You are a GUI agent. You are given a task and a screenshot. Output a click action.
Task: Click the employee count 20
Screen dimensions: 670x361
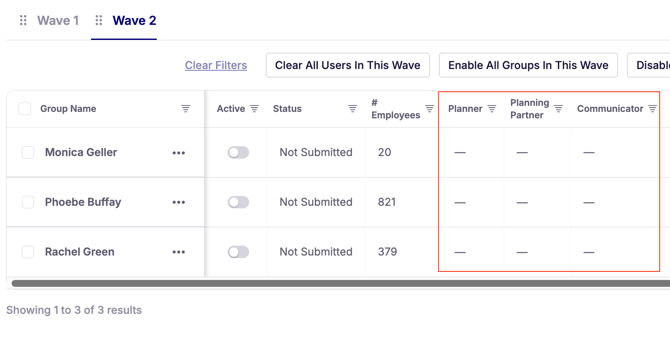(384, 153)
